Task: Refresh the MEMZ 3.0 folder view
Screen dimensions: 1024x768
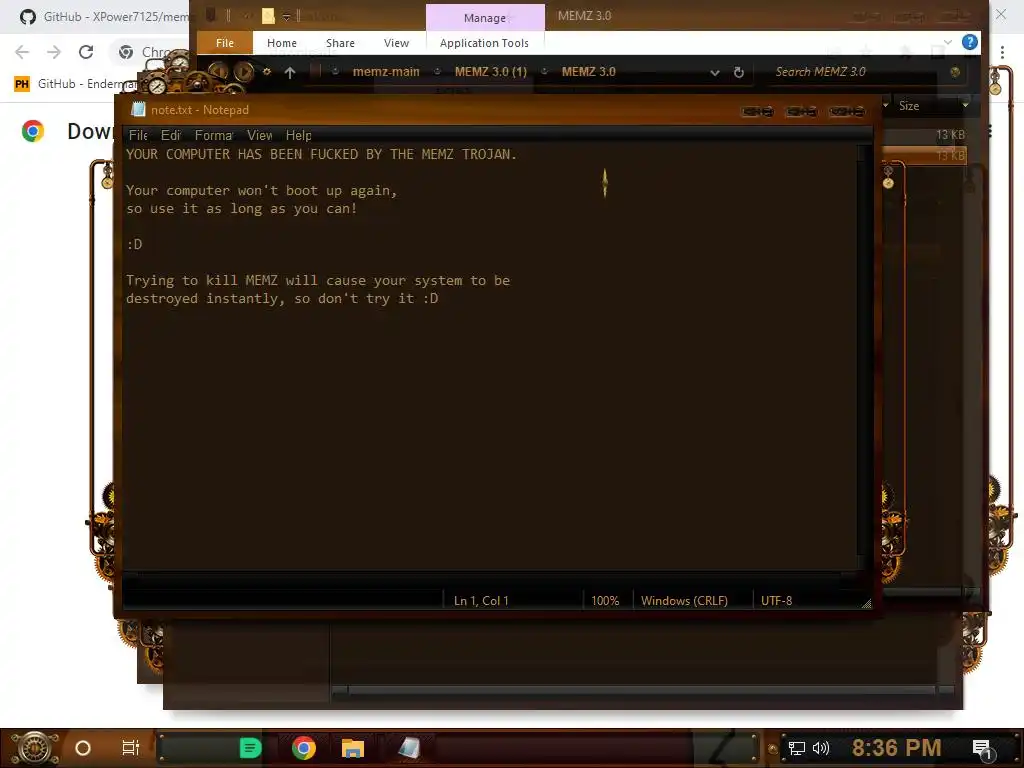Action: tap(739, 72)
